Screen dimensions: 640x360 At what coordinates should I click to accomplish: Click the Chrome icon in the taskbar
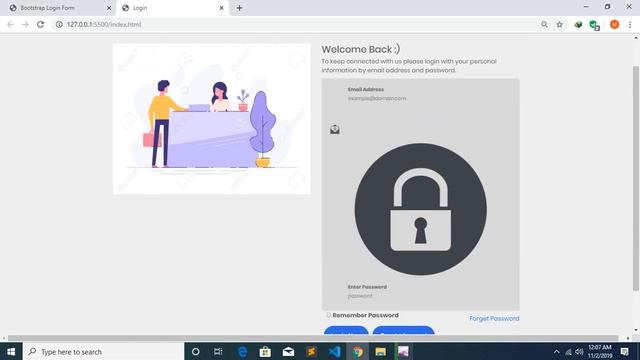[x=358, y=351]
